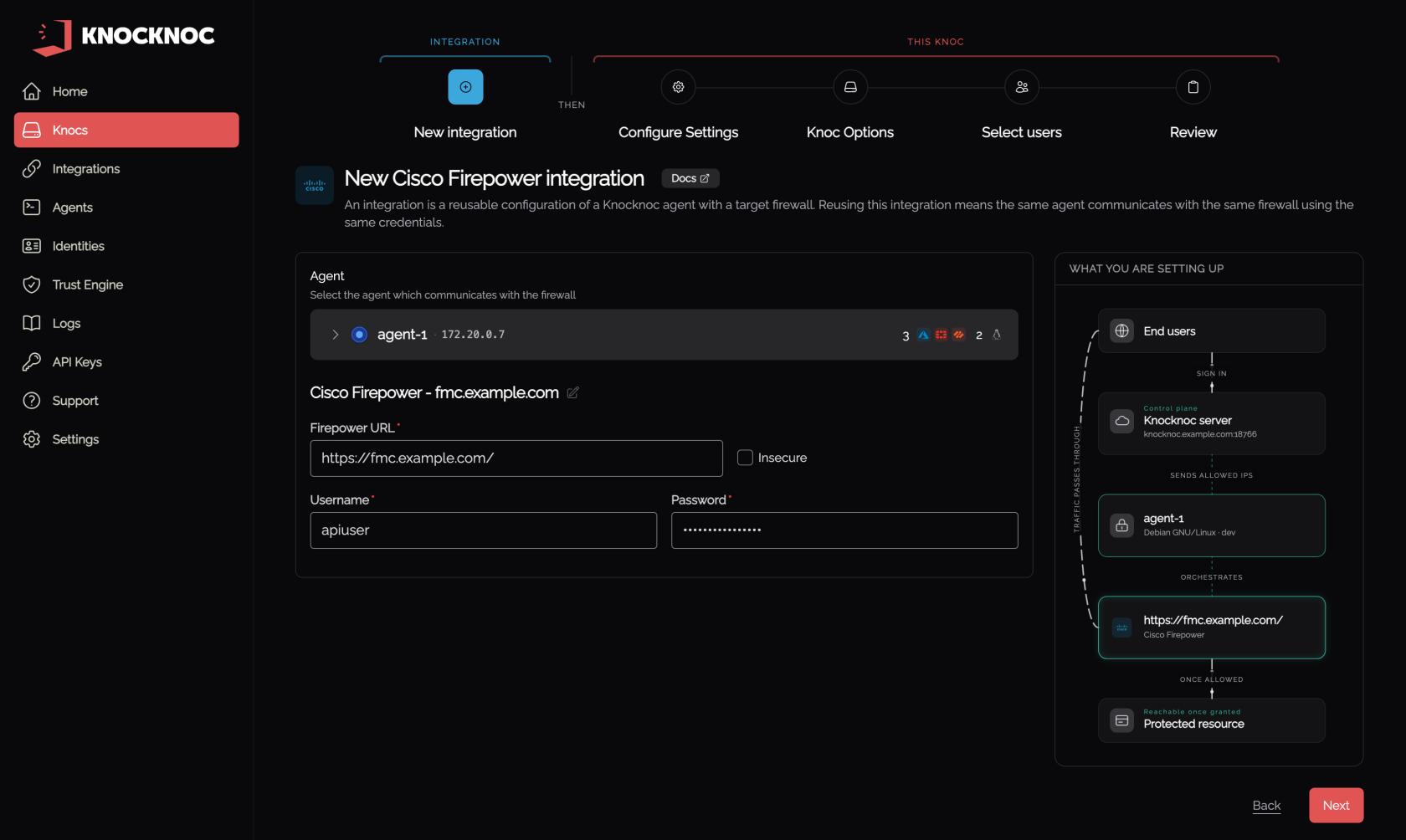
Task: Click the 'Debian GNU/Linux · dev' text
Action: point(1189,533)
